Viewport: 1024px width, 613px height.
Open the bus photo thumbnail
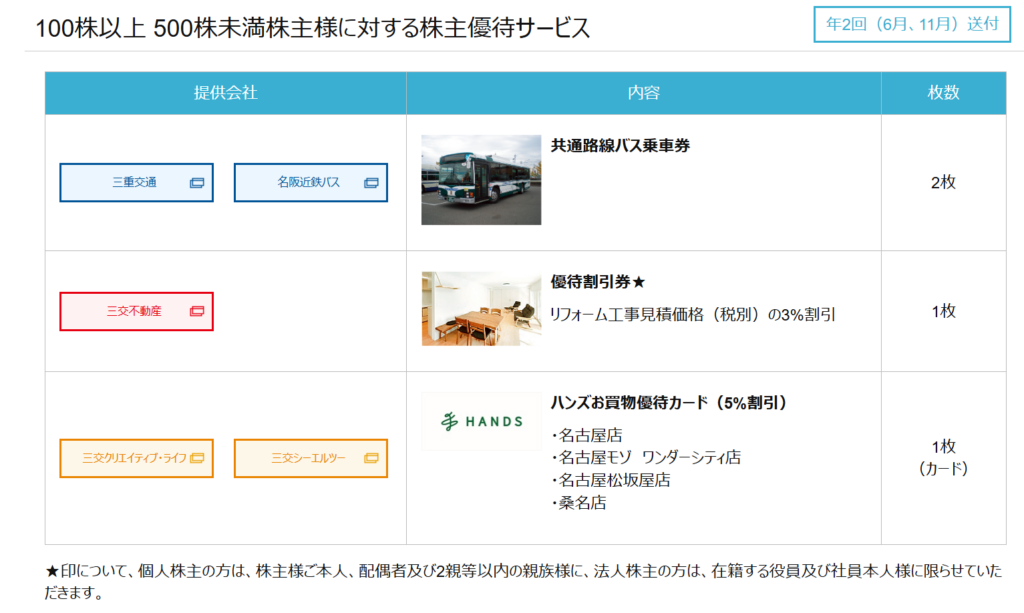coord(481,180)
